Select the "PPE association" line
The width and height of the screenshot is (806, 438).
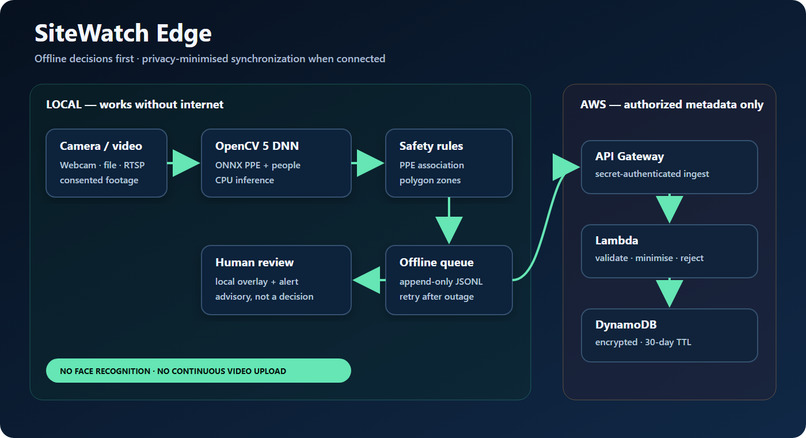(x=432, y=165)
